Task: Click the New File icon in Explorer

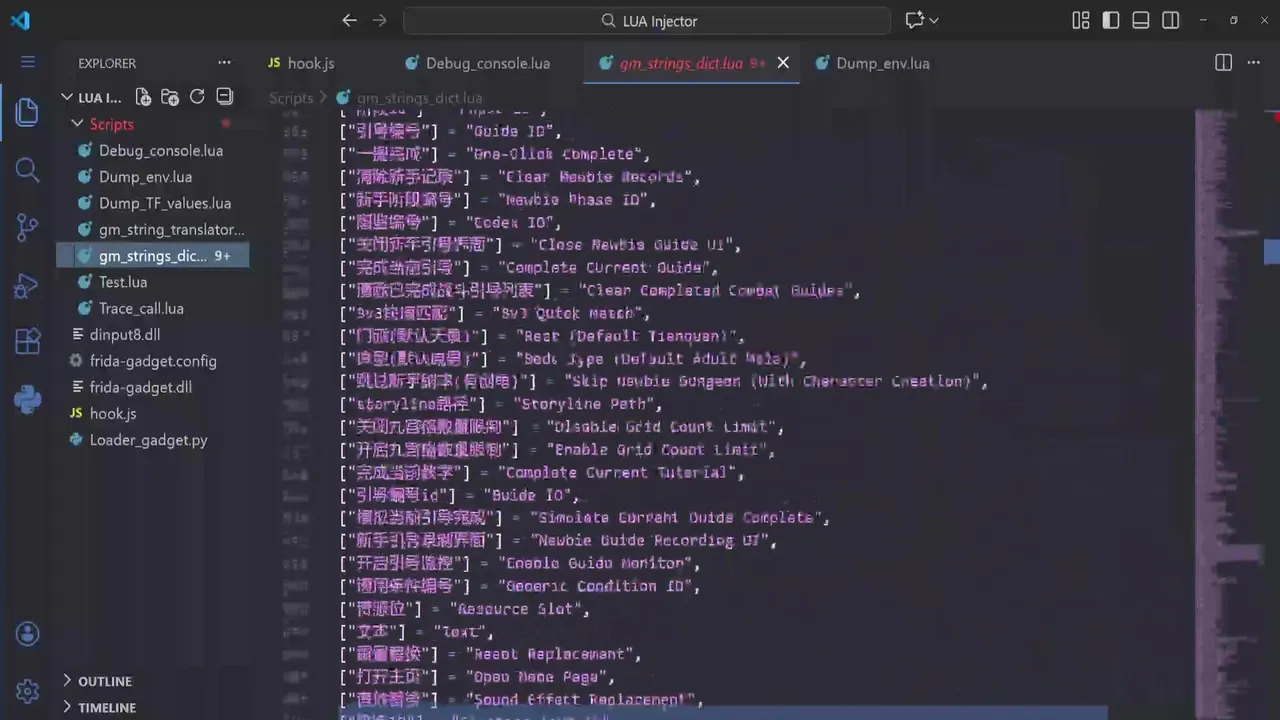Action: [x=143, y=97]
